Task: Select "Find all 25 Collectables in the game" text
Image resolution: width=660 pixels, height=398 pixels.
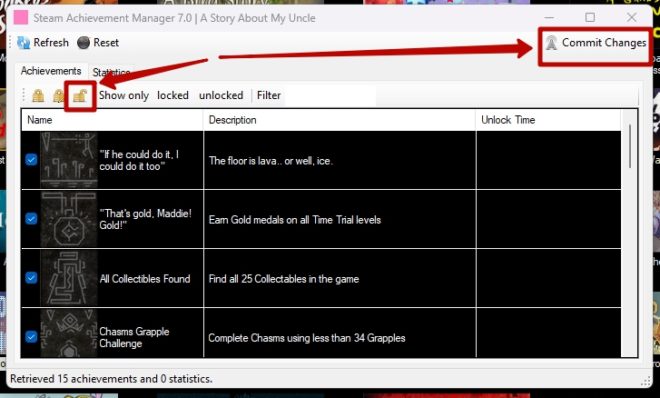Action: point(284,279)
